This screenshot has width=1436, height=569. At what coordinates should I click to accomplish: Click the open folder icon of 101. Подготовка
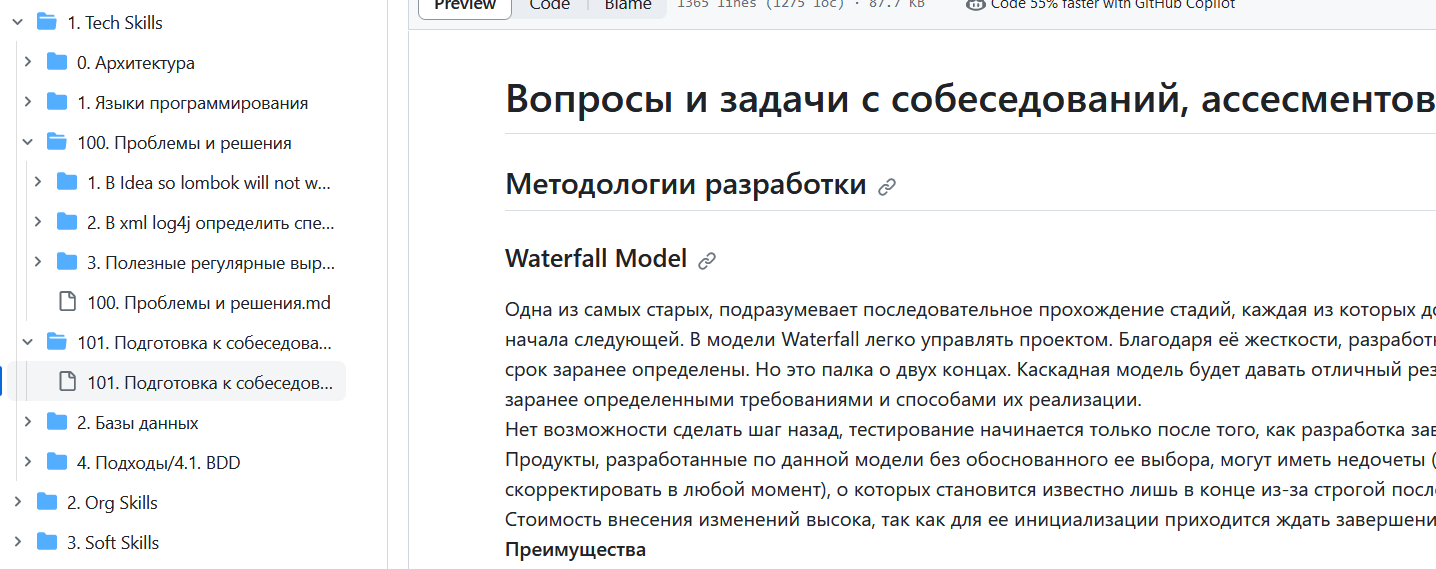point(57,342)
